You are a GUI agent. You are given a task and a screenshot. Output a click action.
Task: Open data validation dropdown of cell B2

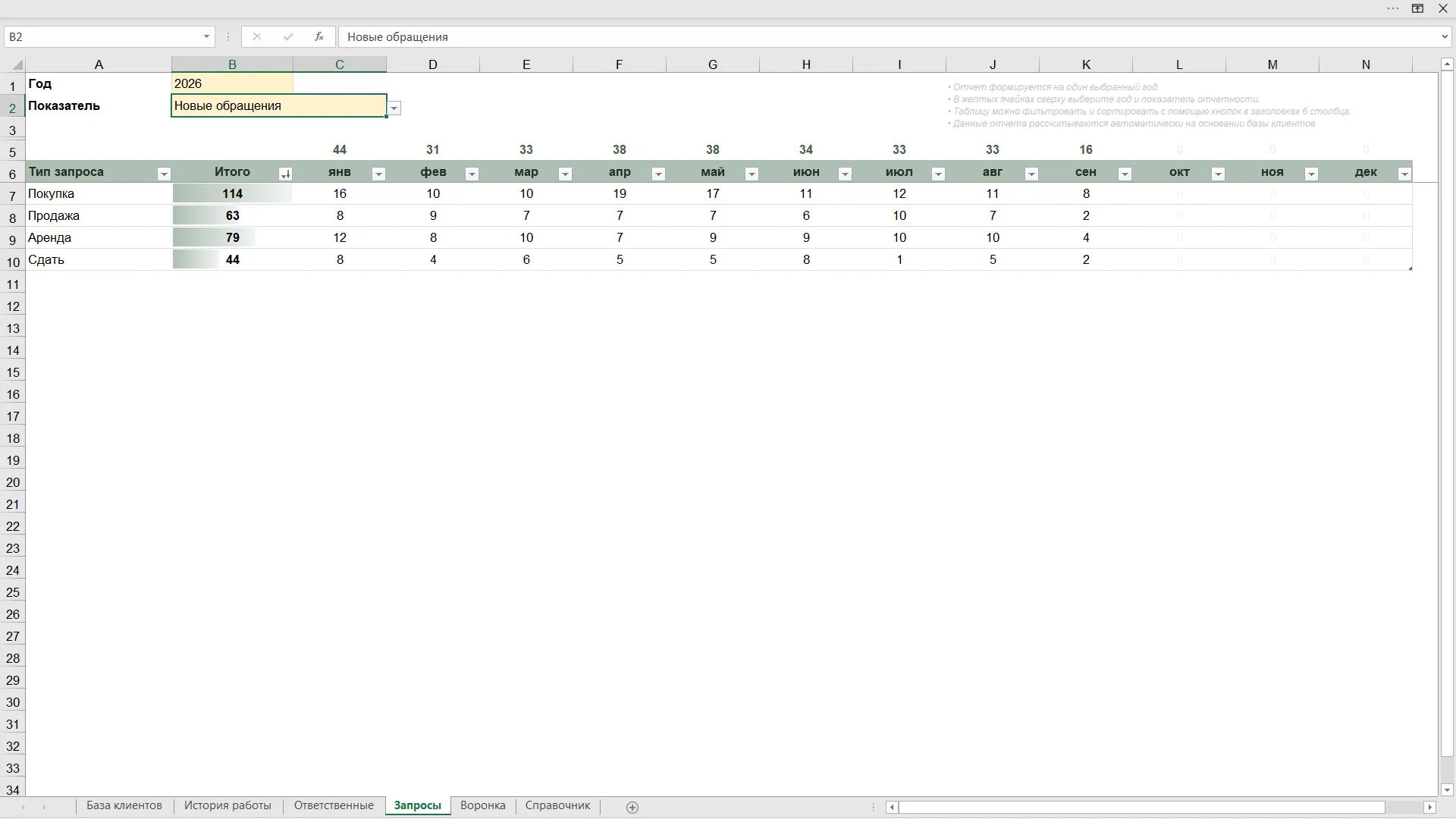pyautogui.click(x=394, y=108)
